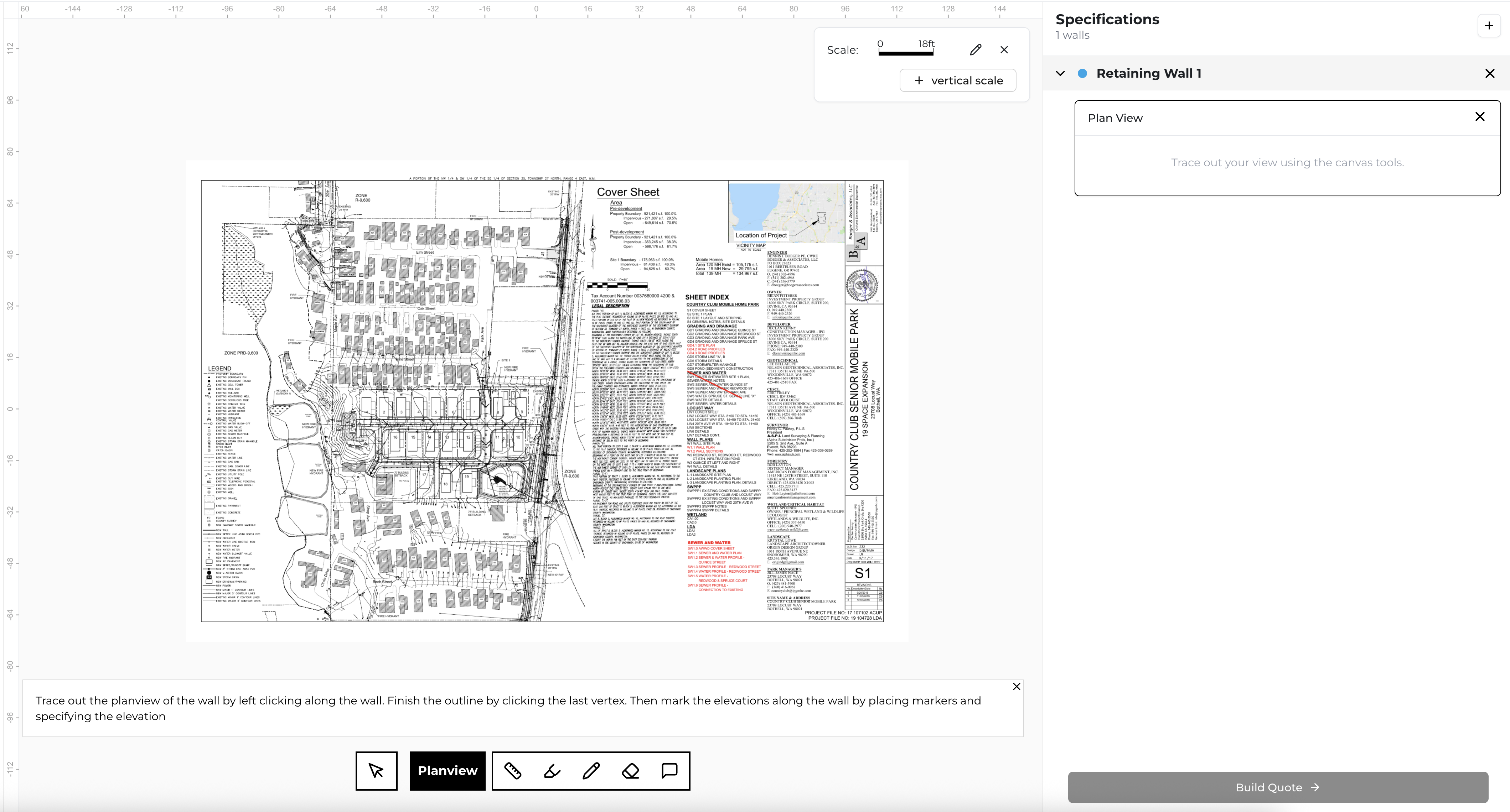1510x812 pixels.
Task: Select the pencil drawing tool
Action: pyautogui.click(x=591, y=771)
